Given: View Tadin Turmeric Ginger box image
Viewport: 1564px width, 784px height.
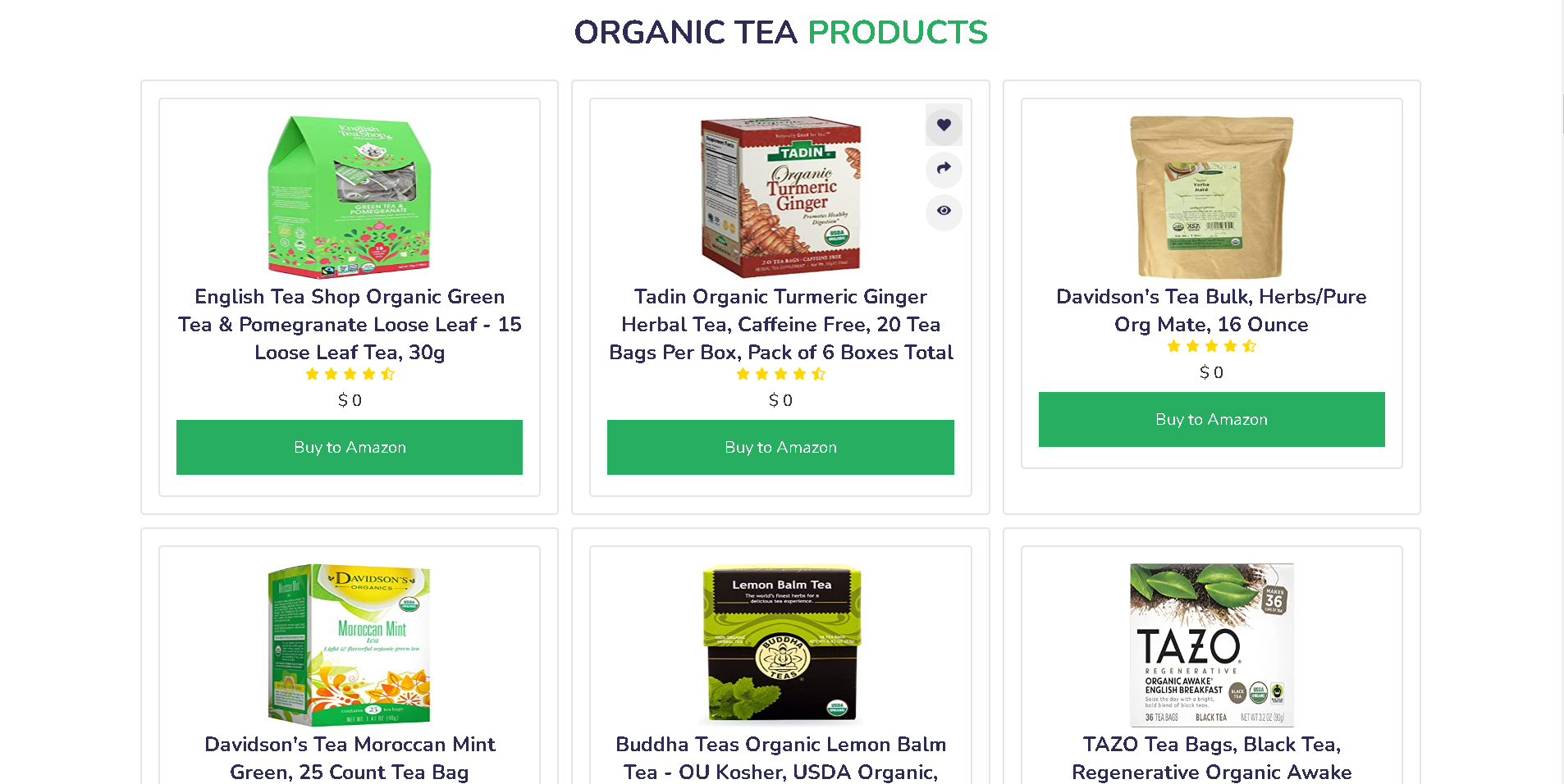Looking at the screenshot, I should click(x=780, y=197).
